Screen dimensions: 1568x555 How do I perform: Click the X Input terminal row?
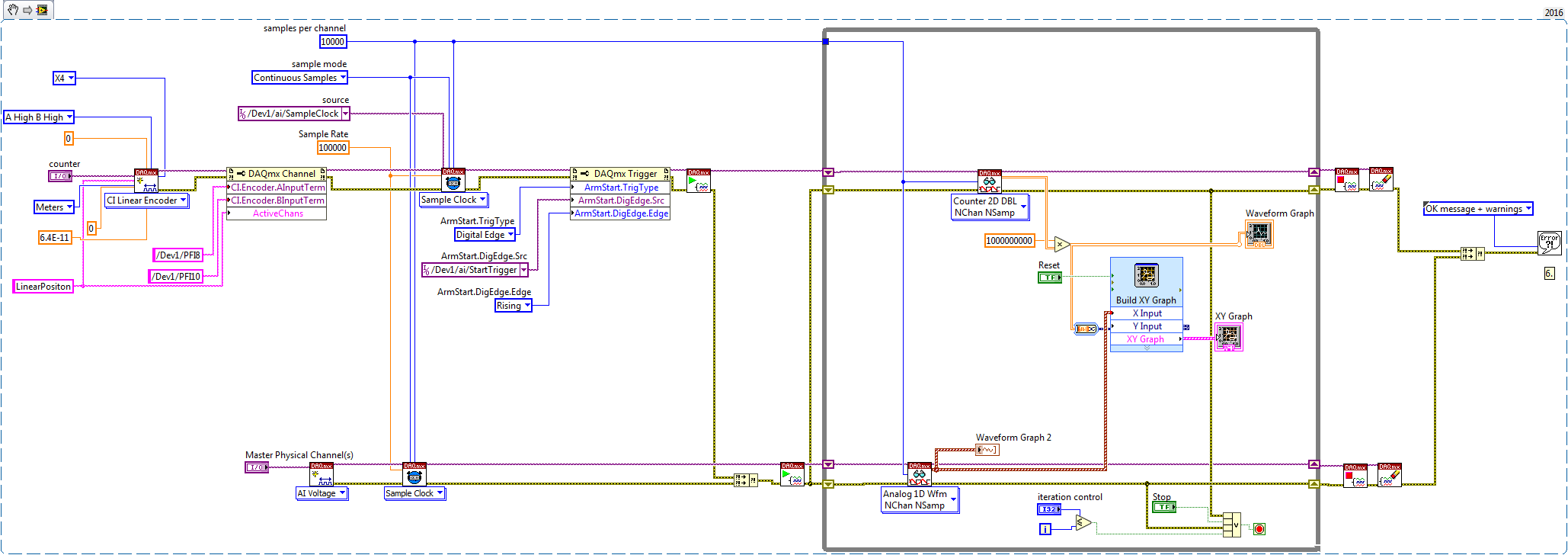coord(1147,313)
